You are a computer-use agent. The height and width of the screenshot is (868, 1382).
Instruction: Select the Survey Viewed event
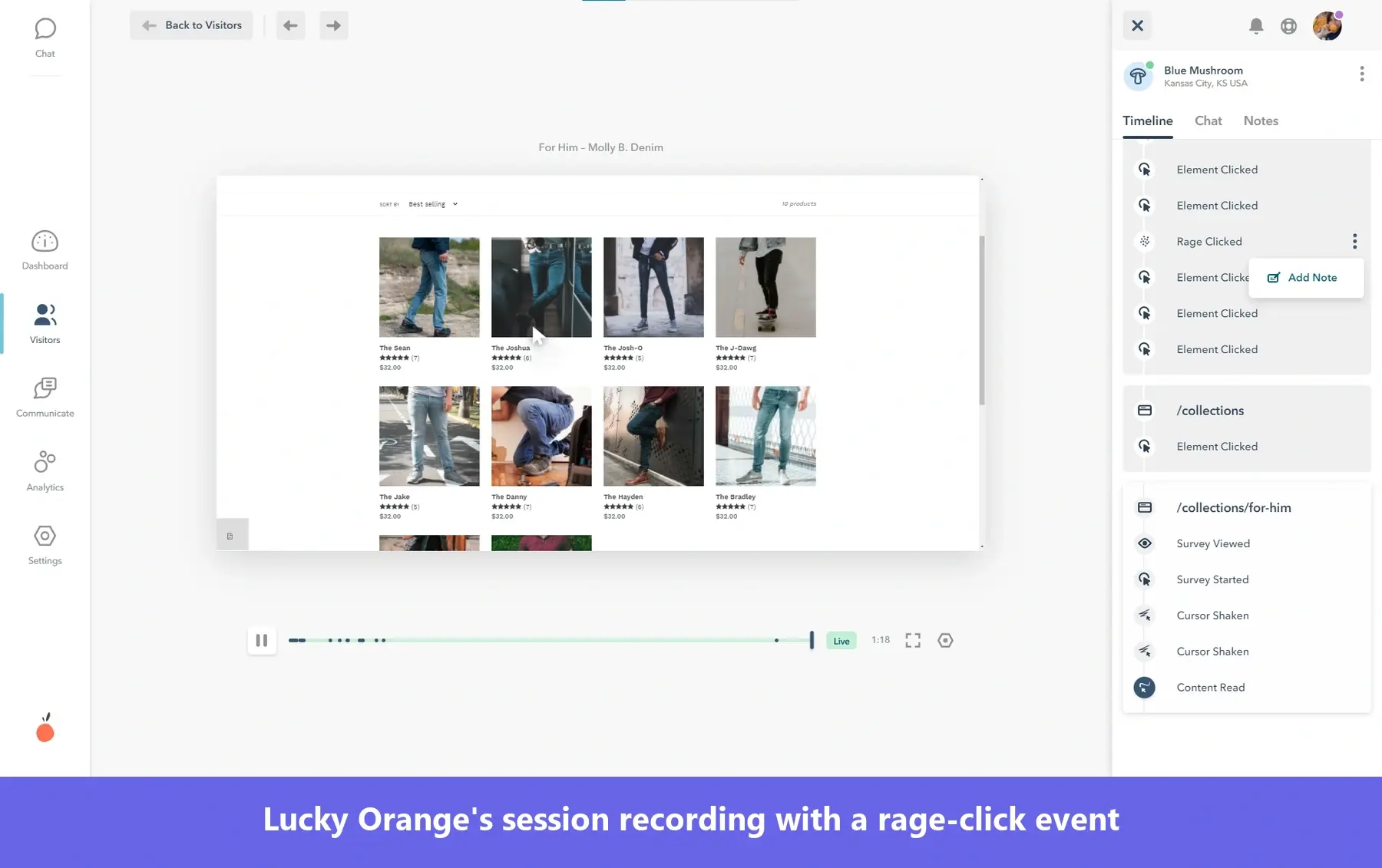tap(1213, 544)
